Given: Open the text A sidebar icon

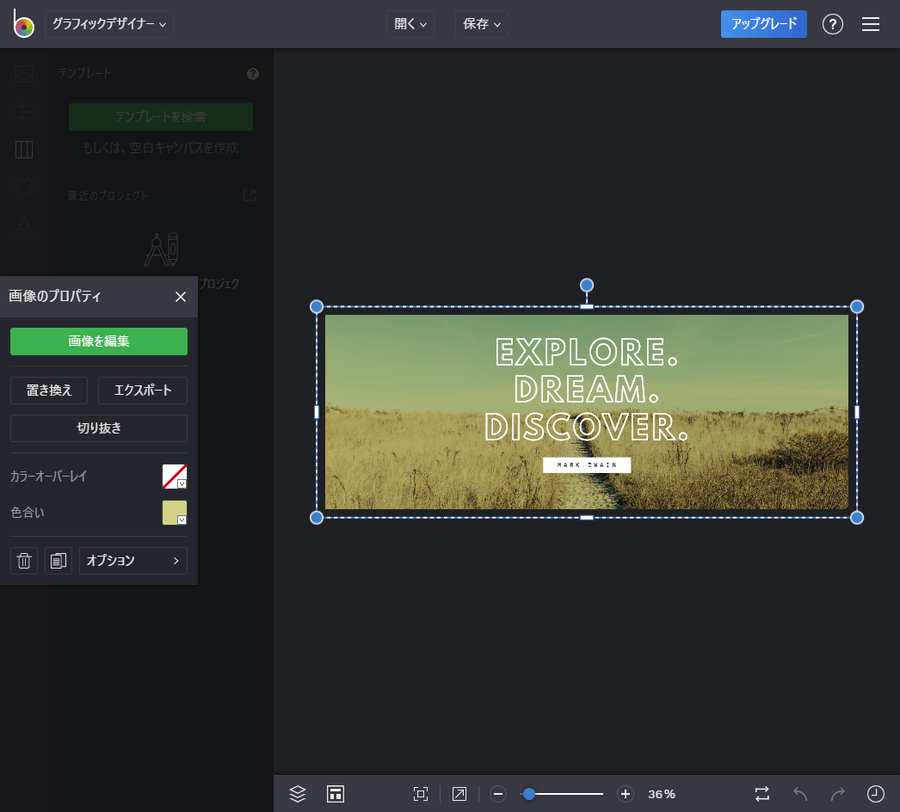Looking at the screenshot, I should point(24,226).
